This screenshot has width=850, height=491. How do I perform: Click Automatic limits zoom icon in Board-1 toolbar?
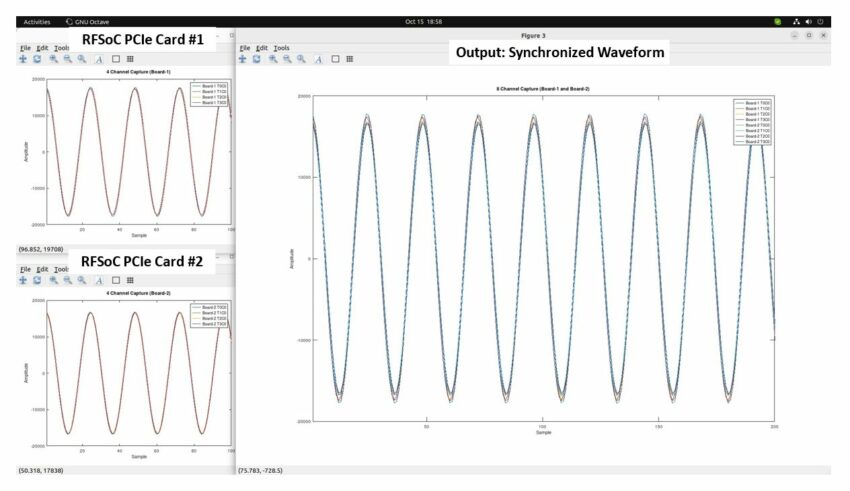coord(82,58)
